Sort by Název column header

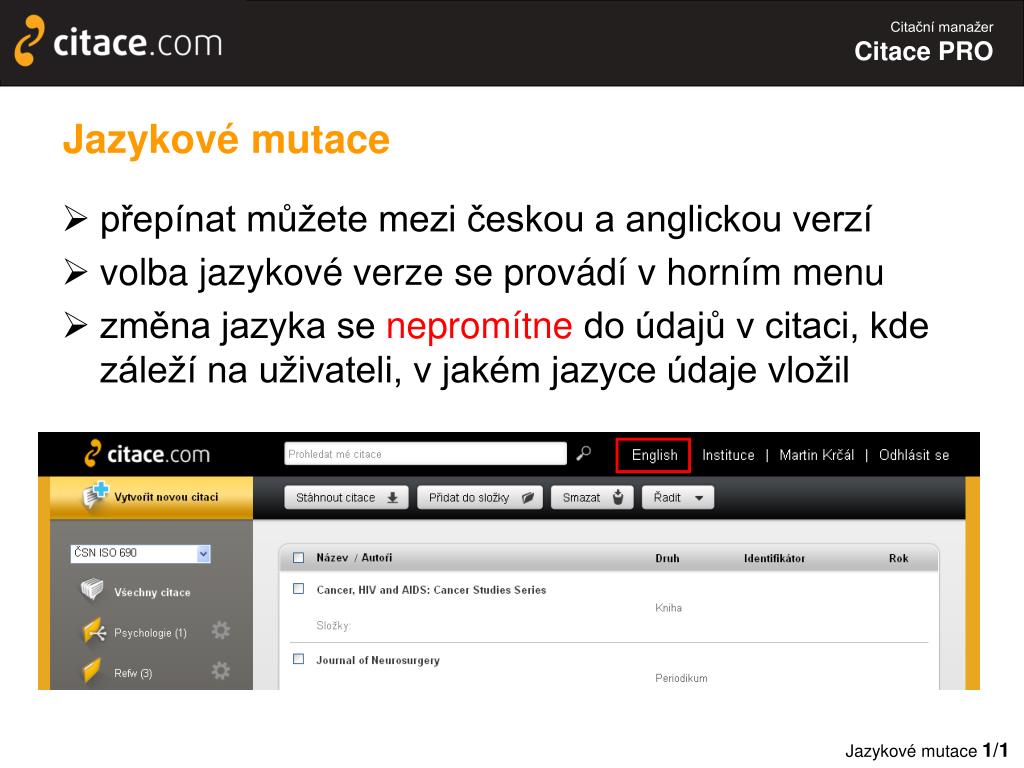pyautogui.click(x=332, y=558)
